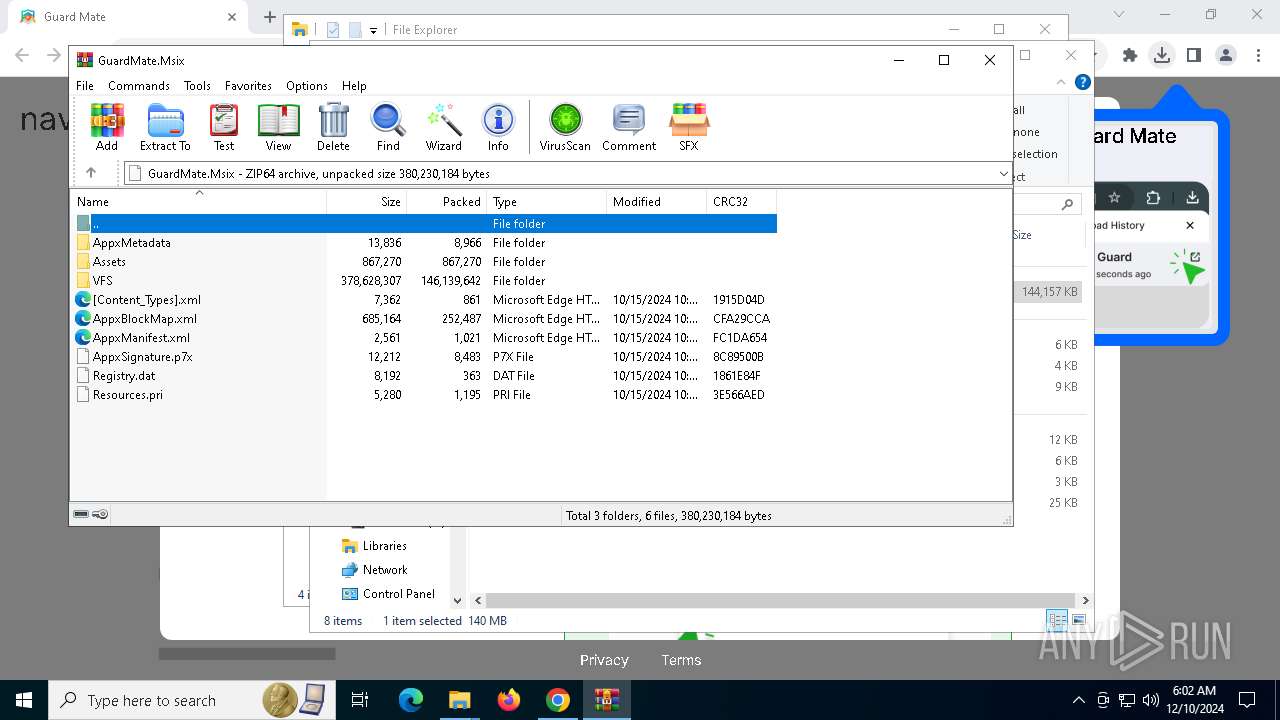This screenshot has width=1280, height=720.
Task: Add an archive Comment
Action: pyautogui.click(x=629, y=127)
